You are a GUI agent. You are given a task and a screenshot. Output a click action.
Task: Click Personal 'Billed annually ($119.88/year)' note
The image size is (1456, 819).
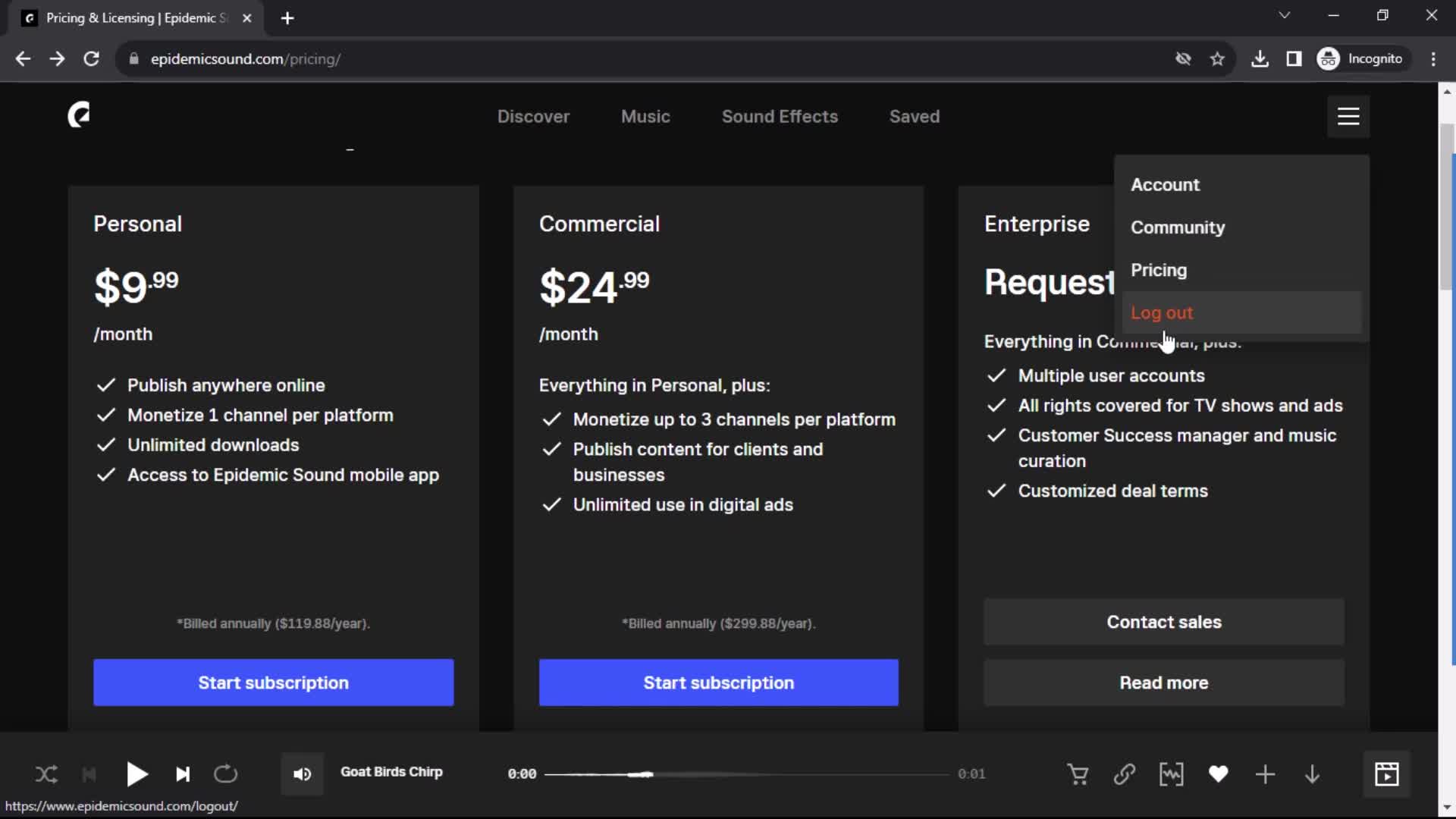tap(273, 623)
